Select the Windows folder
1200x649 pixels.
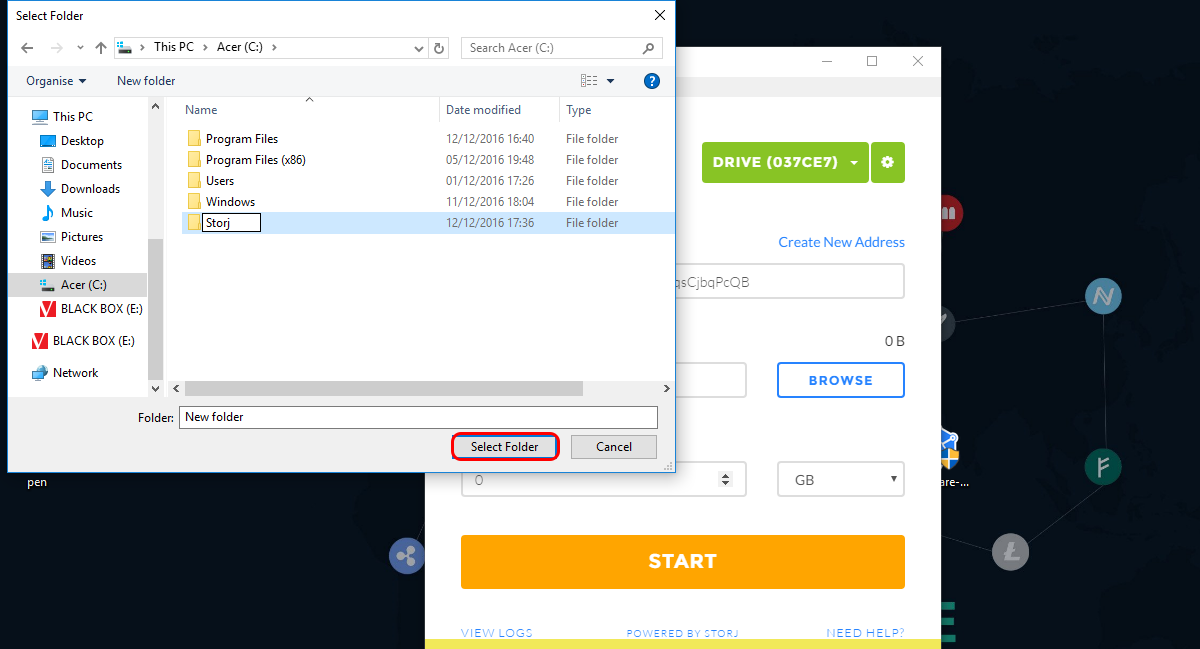coord(230,202)
